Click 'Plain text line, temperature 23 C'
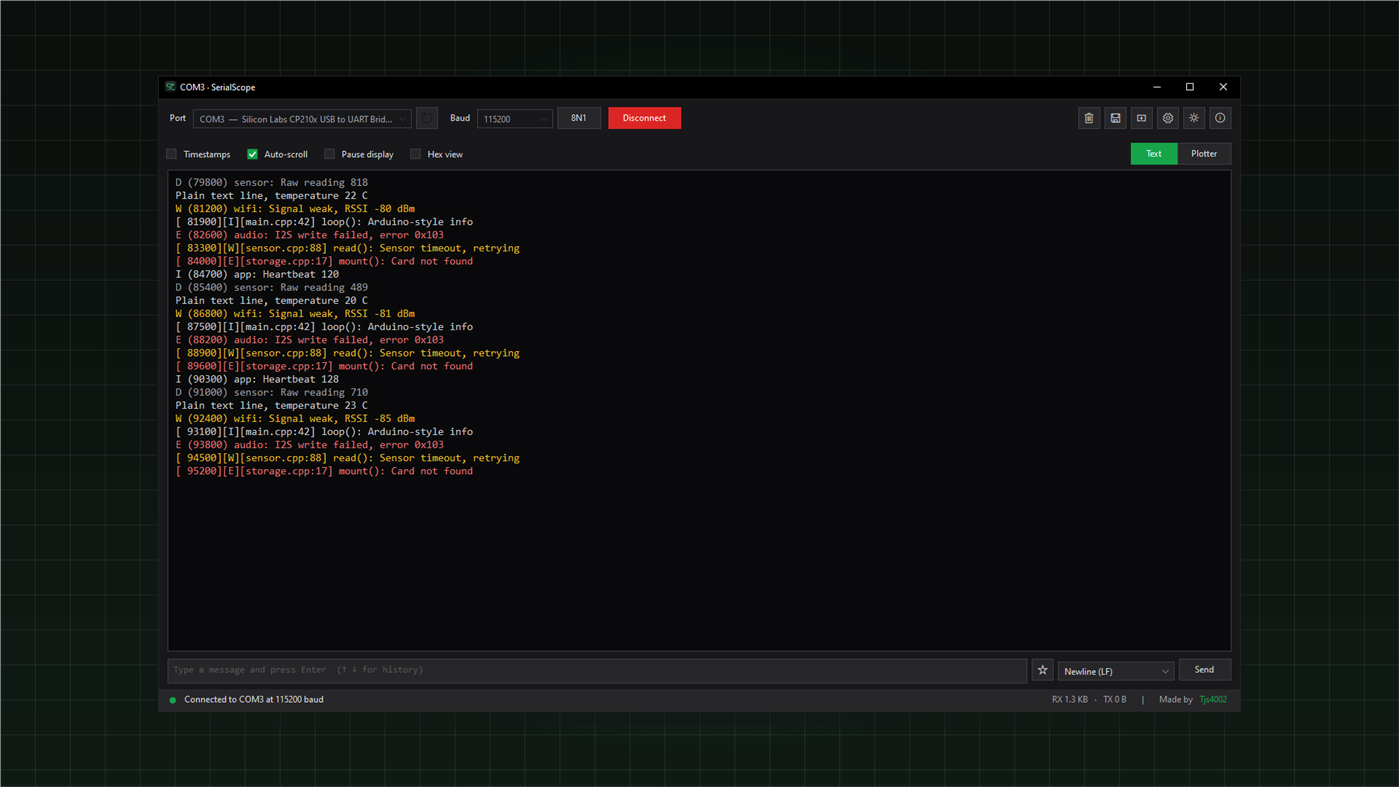 point(271,405)
